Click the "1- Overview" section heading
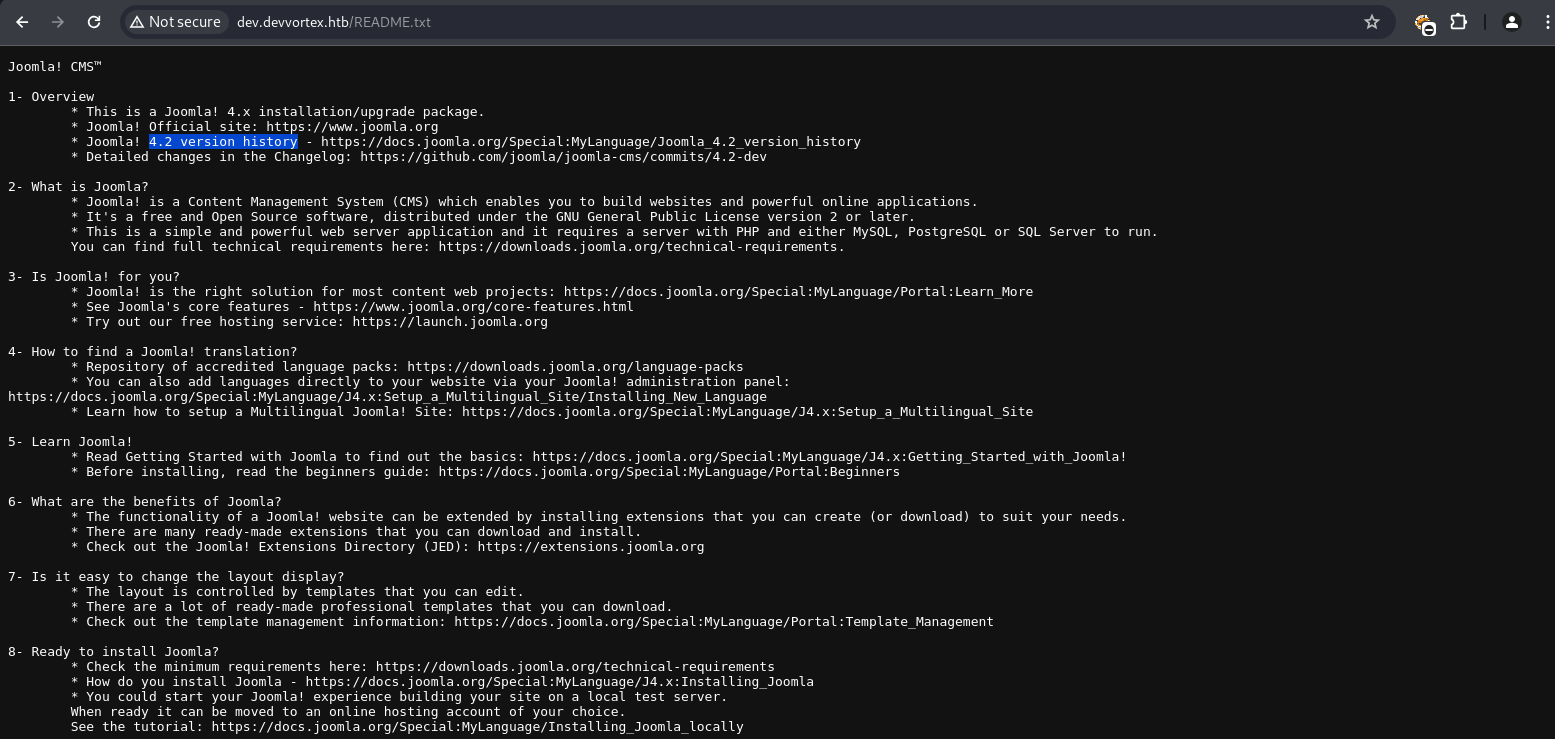 click(51, 97)
